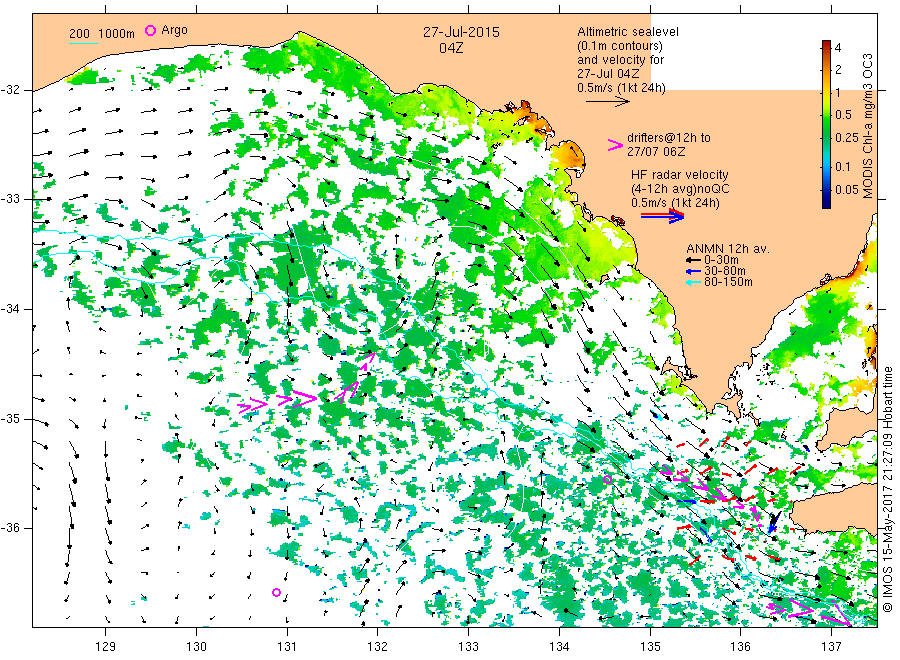Image resolution: width=900 pixels, height=660 pixels.
Task: Click the '134' longitude axis label
Action: (x=559, y=647)
